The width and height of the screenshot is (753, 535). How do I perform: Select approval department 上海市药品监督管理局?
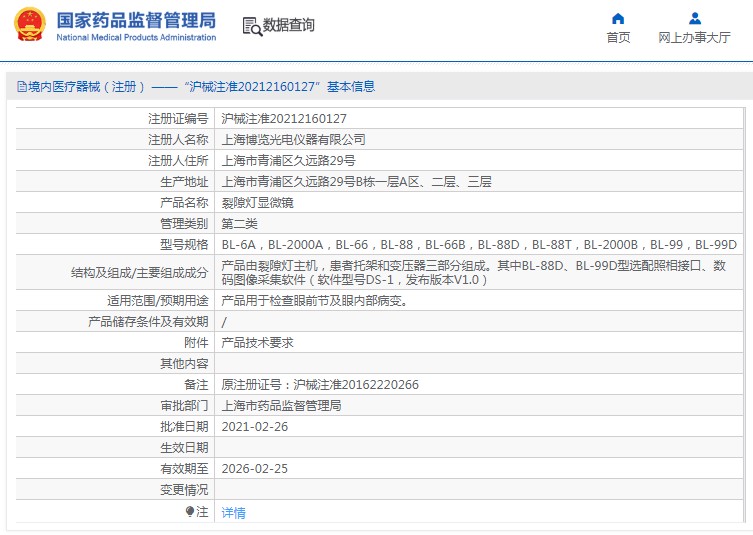click(x=281, y=406)
